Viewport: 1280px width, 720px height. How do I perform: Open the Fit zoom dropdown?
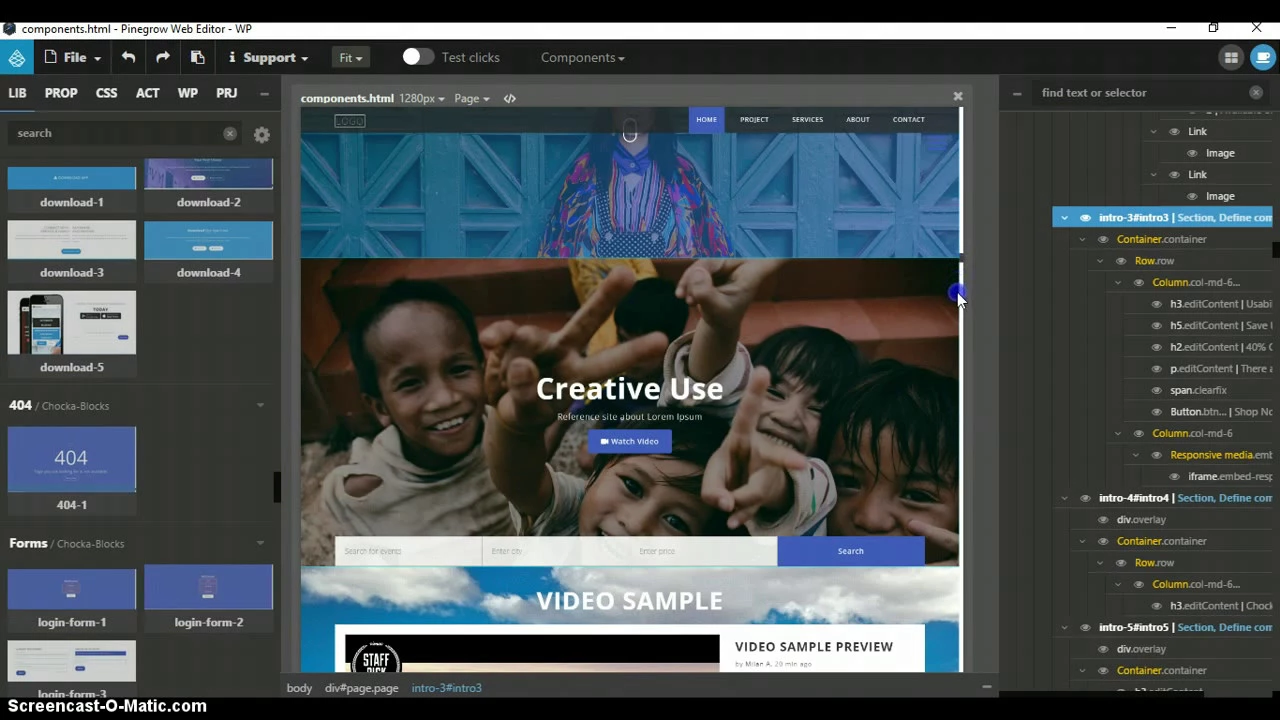click(x=350, y=57)
